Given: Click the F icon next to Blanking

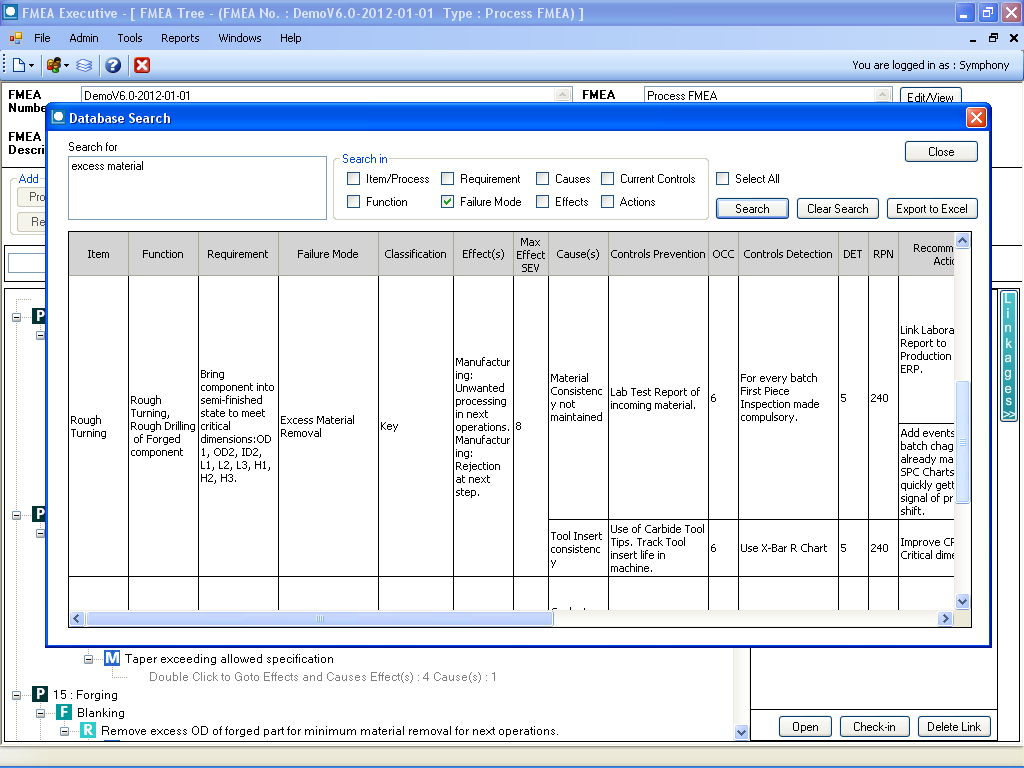Looking at the screenshot, I should [63, 712].
